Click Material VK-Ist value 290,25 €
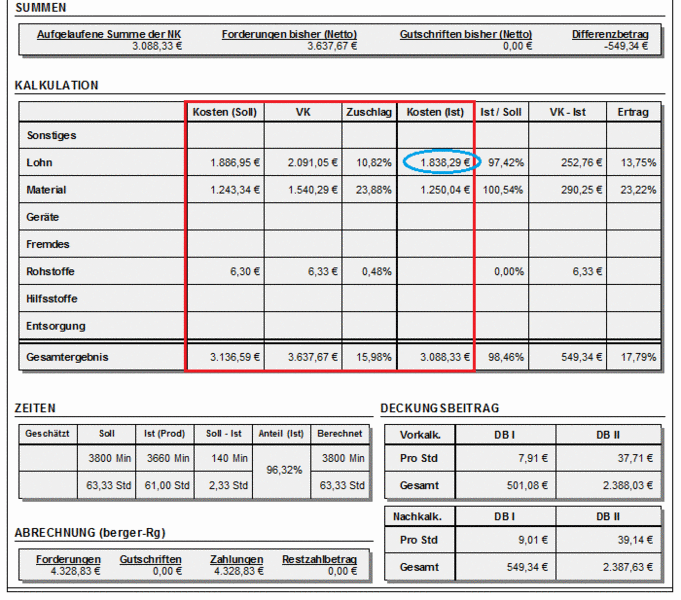 (581, 190)
